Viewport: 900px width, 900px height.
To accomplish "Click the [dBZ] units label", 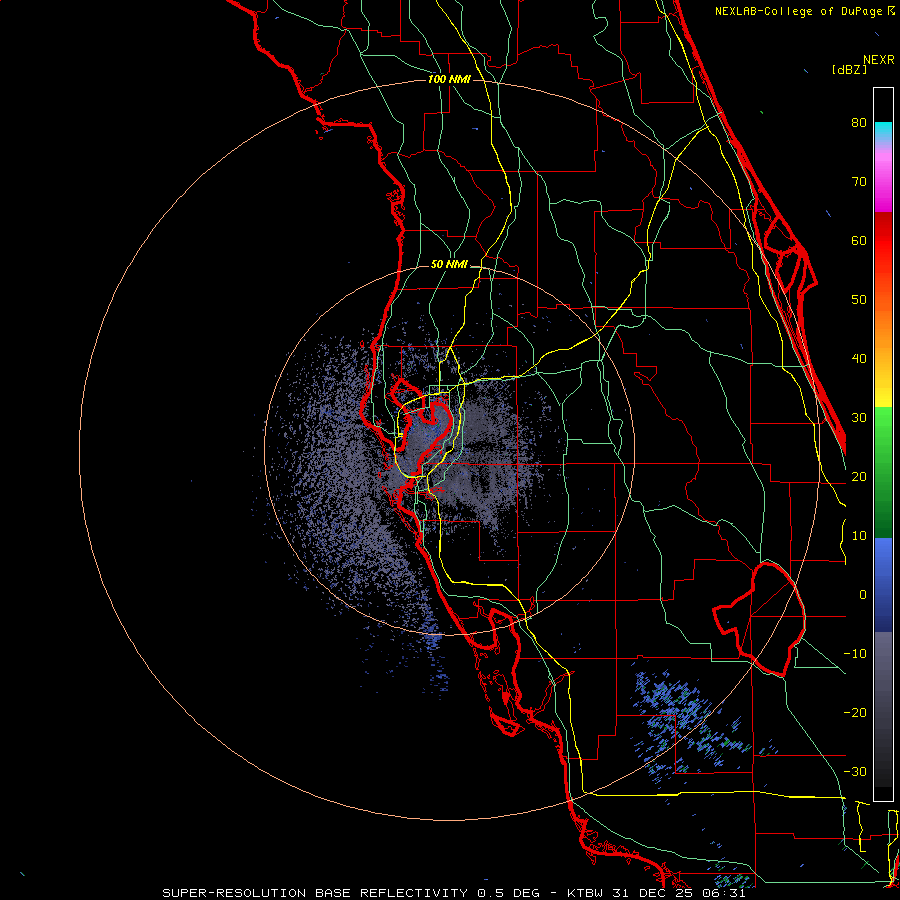I will pos(849,70).
